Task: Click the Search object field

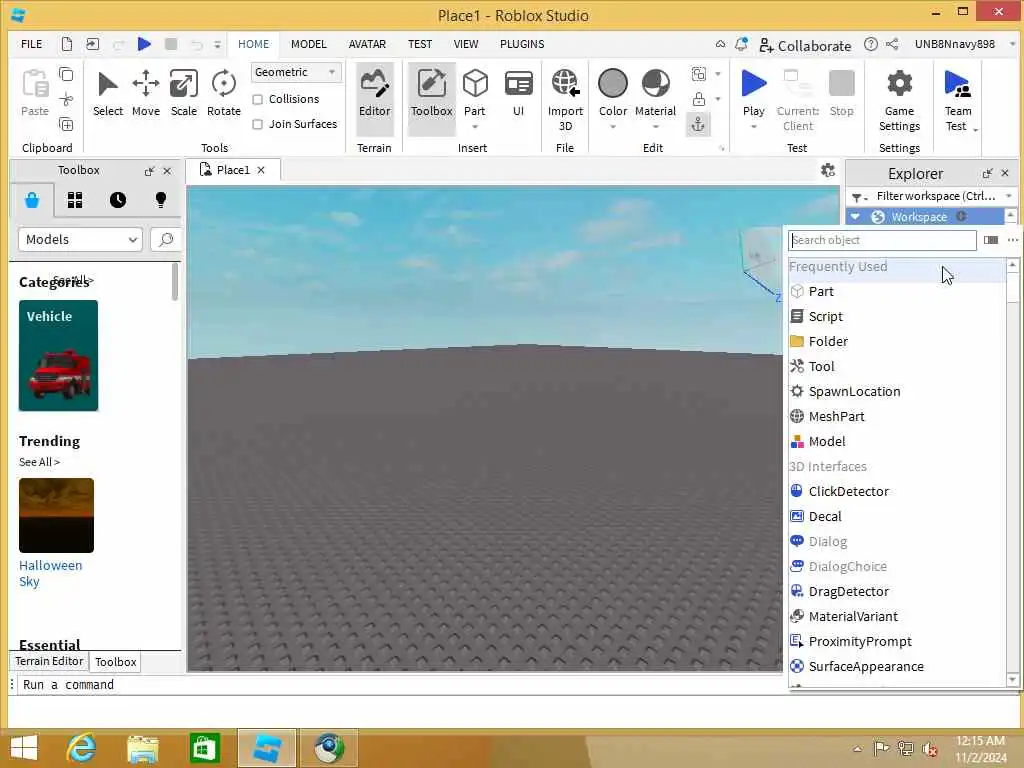Action: click(882, 240)
